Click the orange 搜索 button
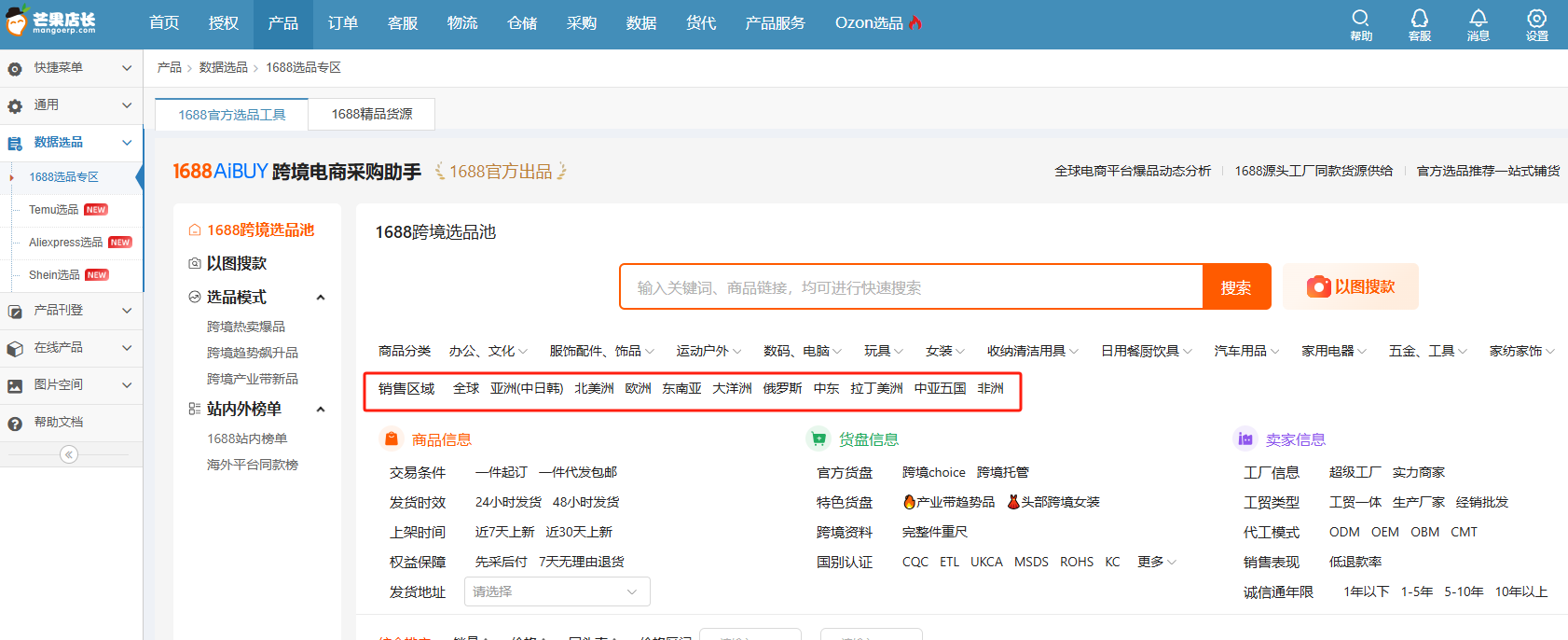The image size is (1568, 640). tap(1236, 287)
